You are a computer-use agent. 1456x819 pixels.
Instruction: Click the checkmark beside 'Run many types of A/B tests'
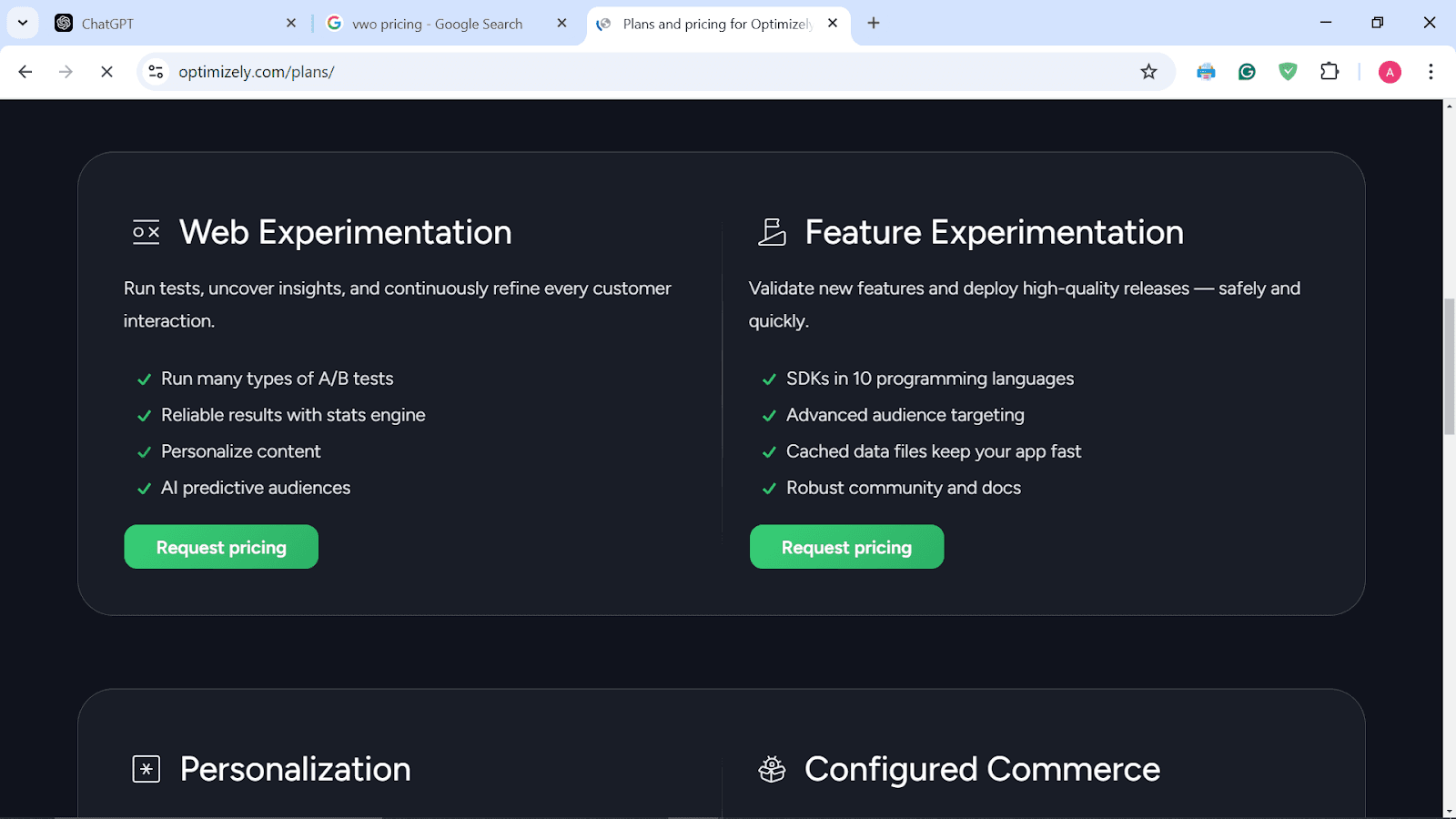[144, 379]
